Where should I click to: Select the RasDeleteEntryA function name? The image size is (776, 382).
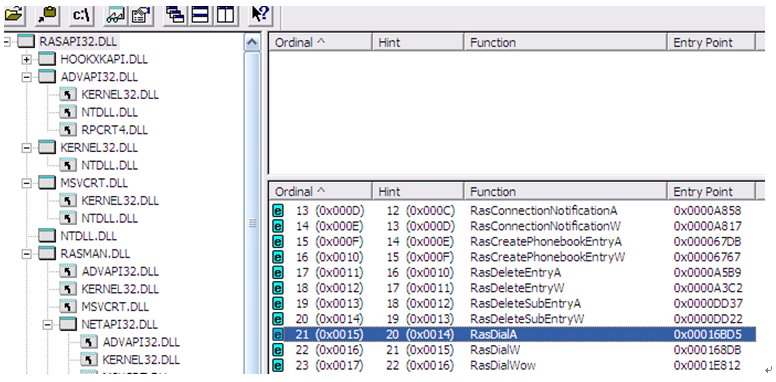[516, 273]
